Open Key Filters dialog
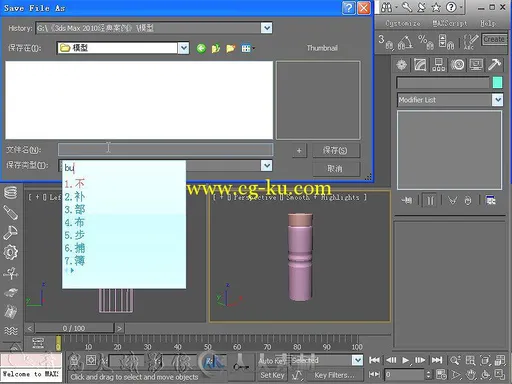The image size is (512, 384). 334,375
